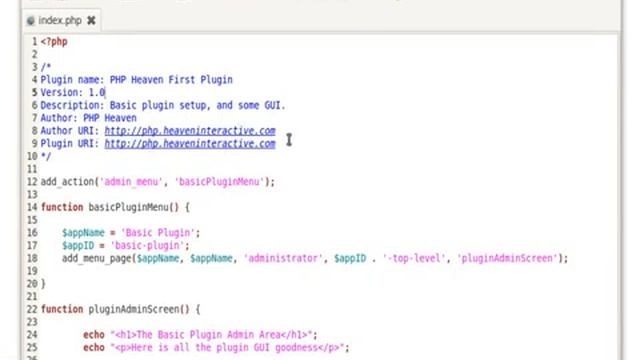Click the echo 'plugin GUI goodness' line
The width and height of the screenshot is (640, 360).
pyautogui.click(x=216, y=347)
